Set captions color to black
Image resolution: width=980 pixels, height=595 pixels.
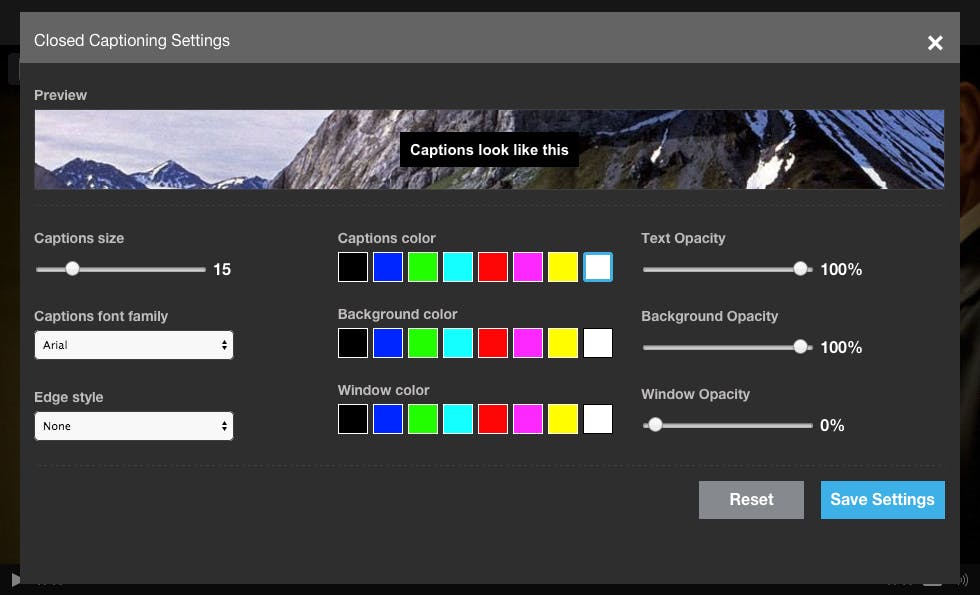click(353, 267)
